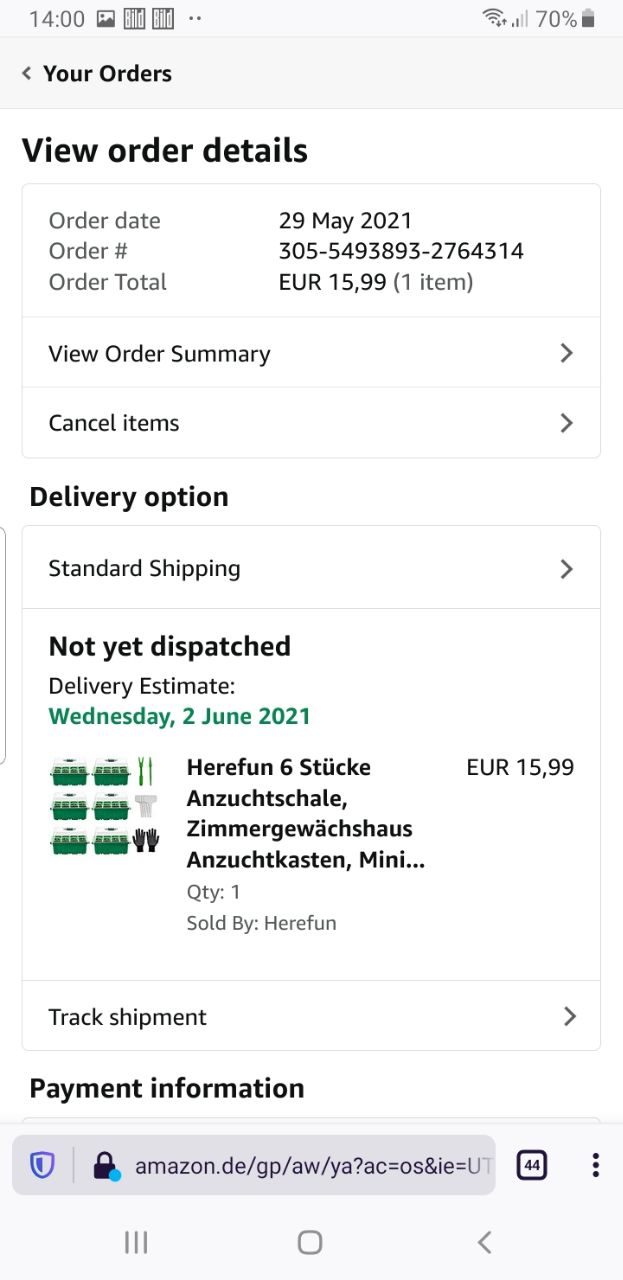Tap the site security padlock icon

105,1165
